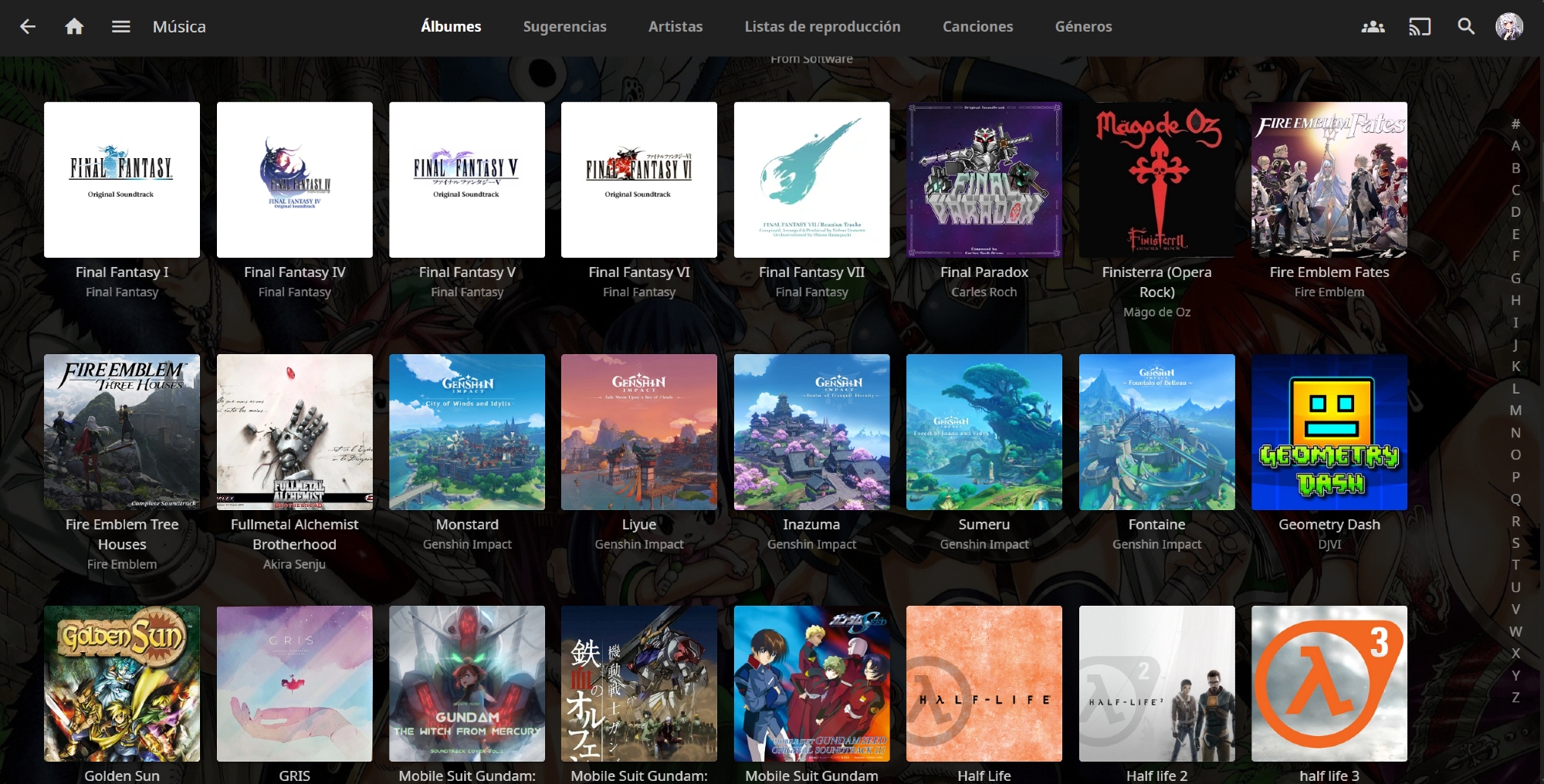Go to the home screen icon
Screen dimensions: 1544x784
click(74, 27)
